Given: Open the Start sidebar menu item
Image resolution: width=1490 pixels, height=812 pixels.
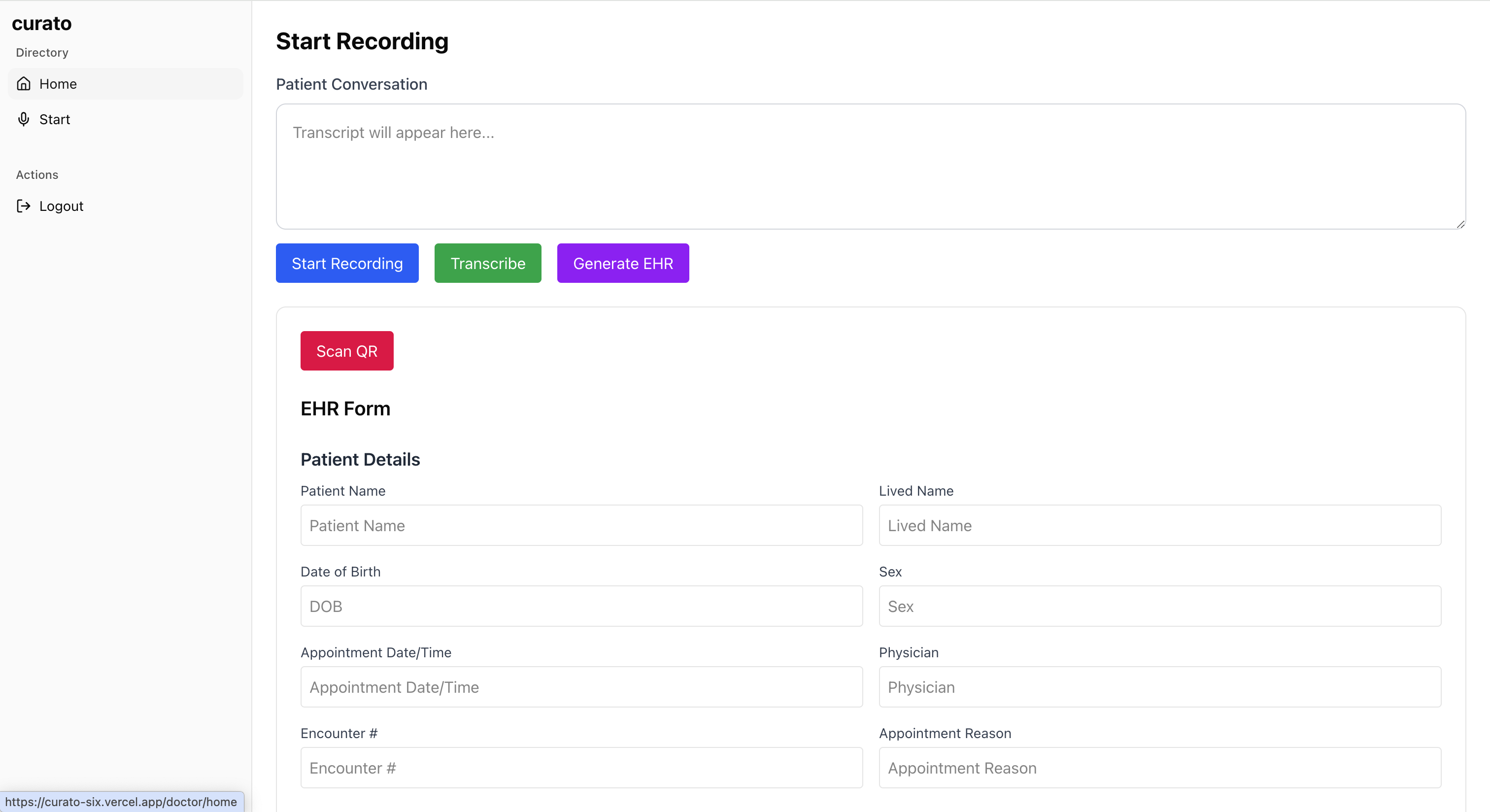Looking at the screenshot, I should pos(54,119).
